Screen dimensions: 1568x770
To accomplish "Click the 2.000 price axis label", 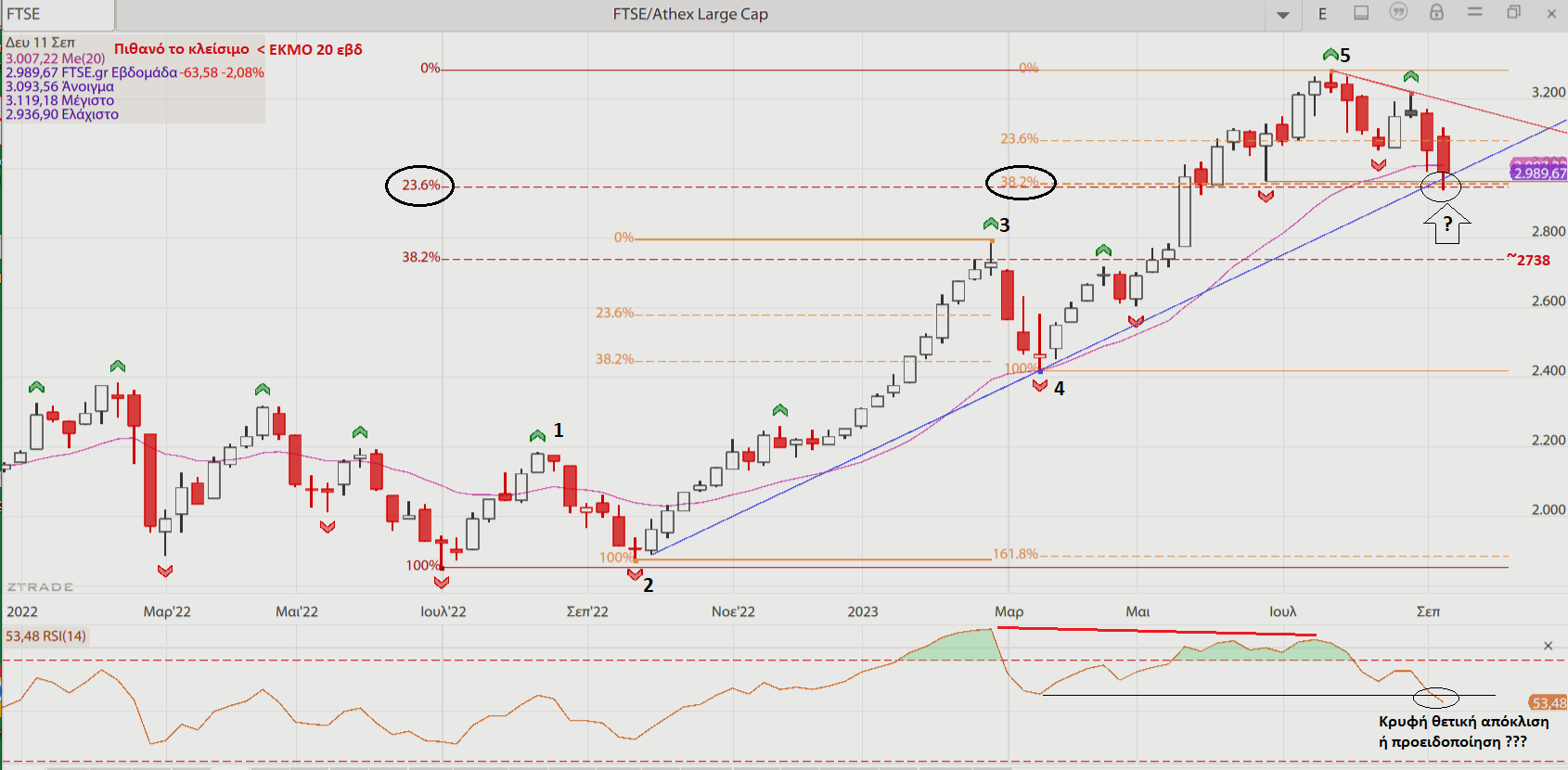I will (1548, 510).
